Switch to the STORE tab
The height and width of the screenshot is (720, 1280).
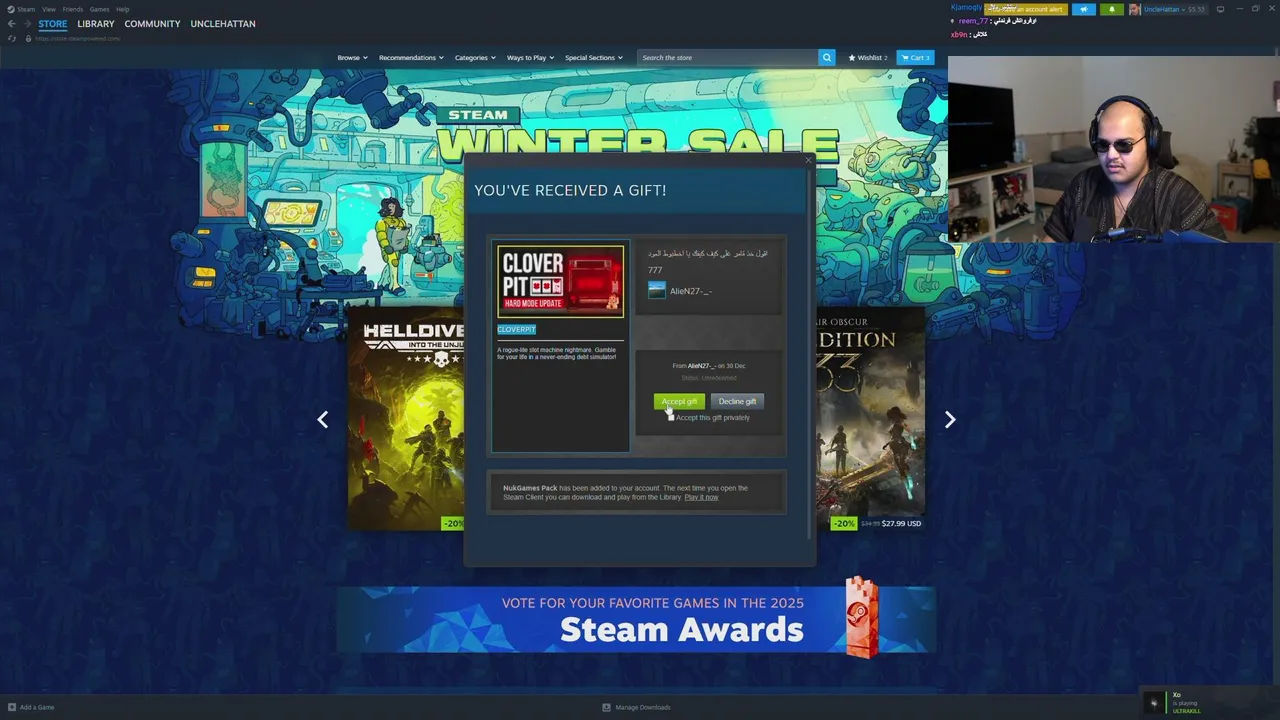[53, 24]
